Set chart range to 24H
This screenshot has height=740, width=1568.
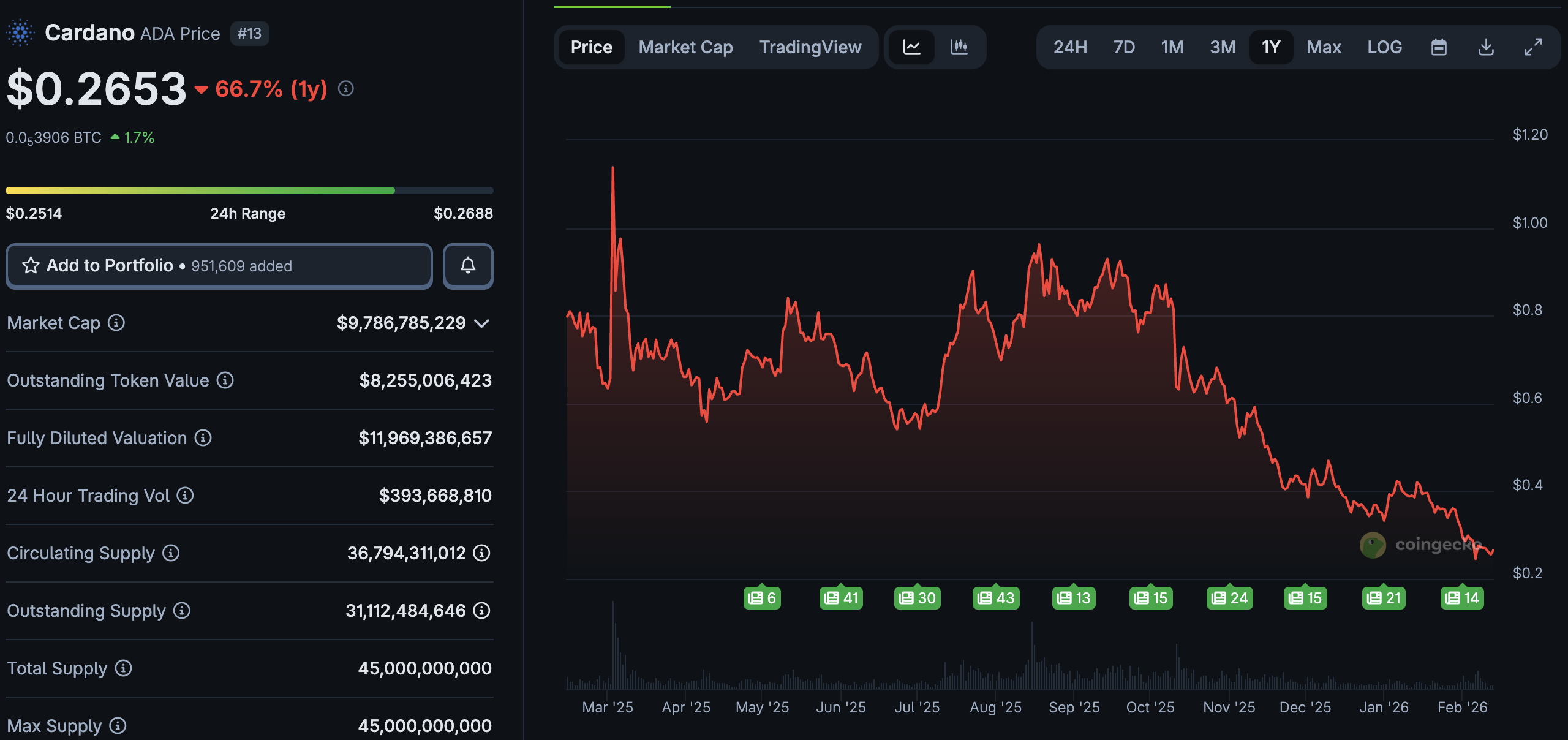click(x=1070, y=47)
